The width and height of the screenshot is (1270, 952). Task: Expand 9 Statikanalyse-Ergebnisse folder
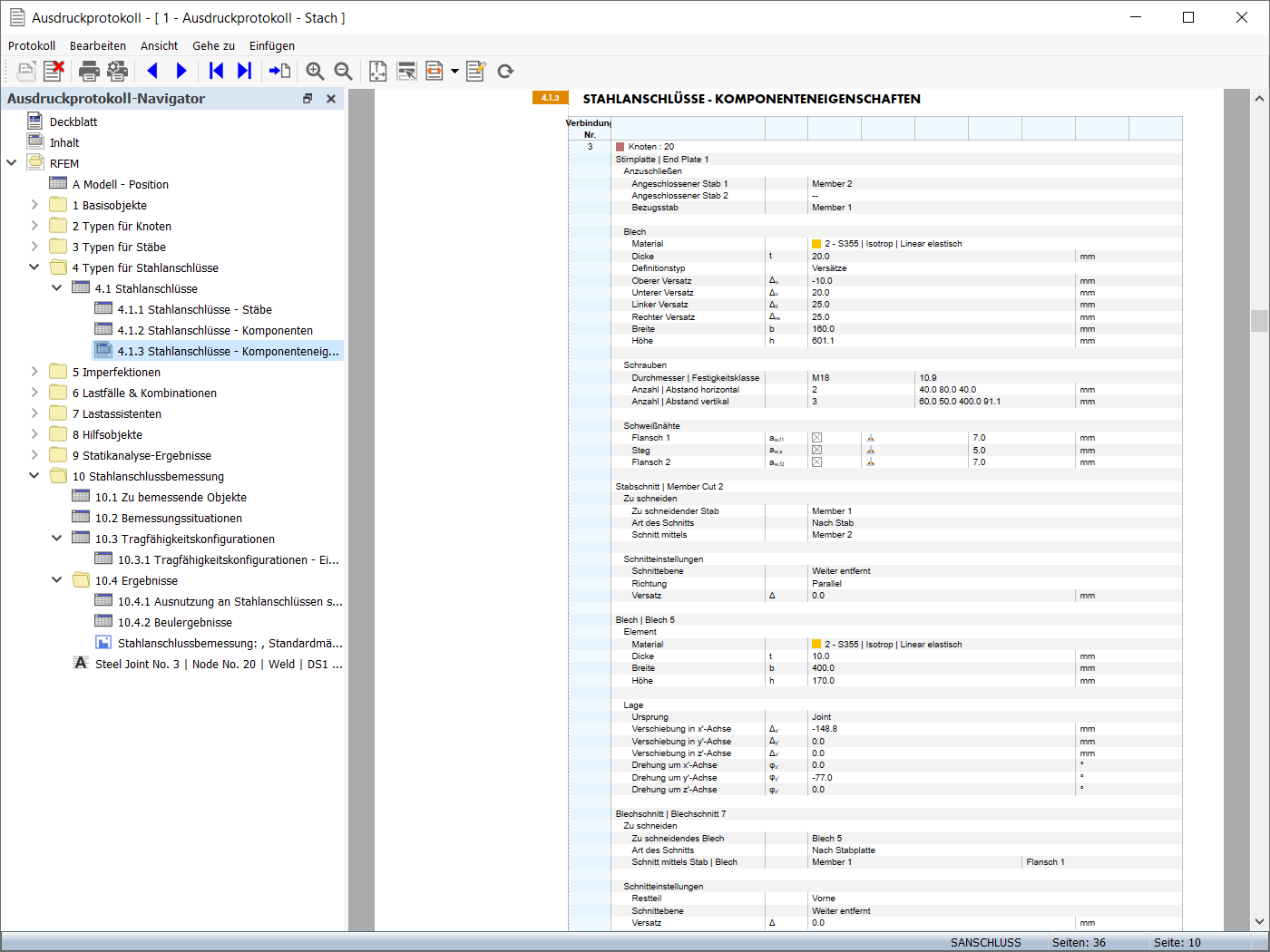34,455
